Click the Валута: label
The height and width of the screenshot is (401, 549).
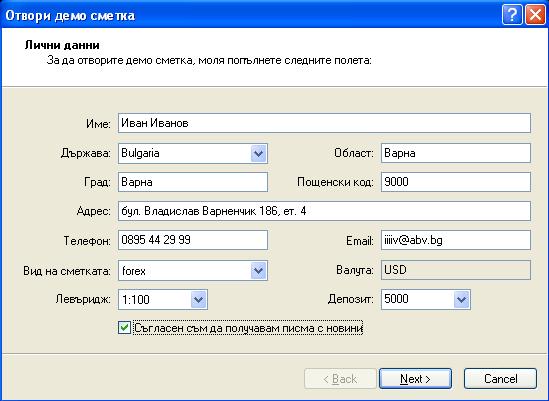(355, 270)
